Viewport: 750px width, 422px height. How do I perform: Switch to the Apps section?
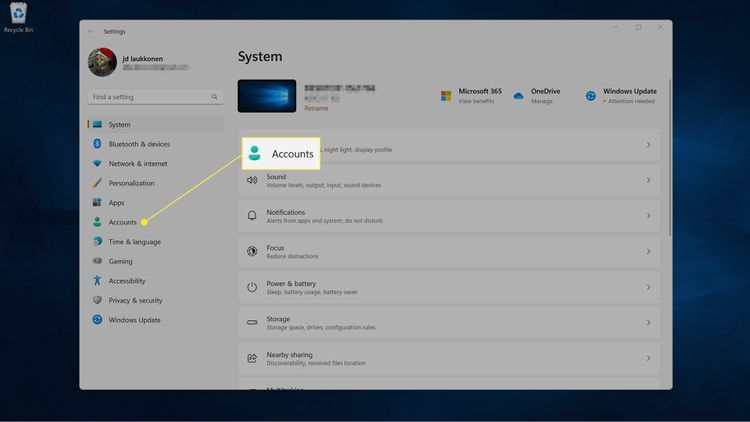(116, 203)
